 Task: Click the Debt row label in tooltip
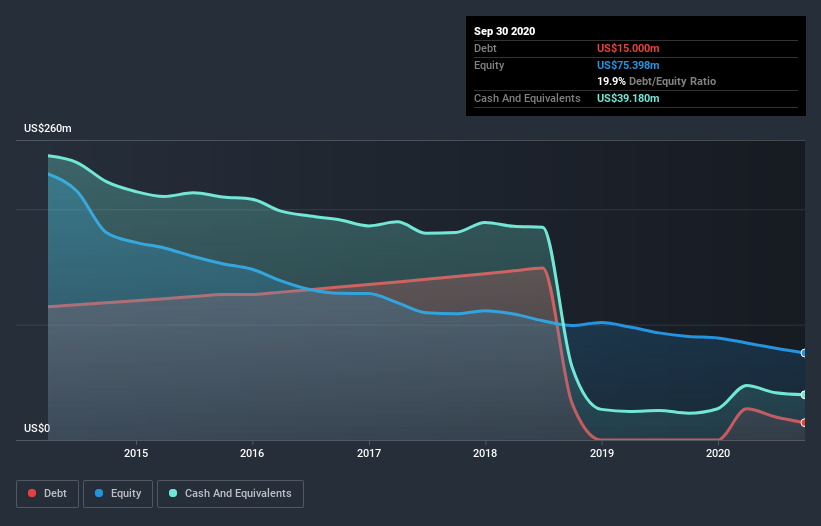(485, 48)
